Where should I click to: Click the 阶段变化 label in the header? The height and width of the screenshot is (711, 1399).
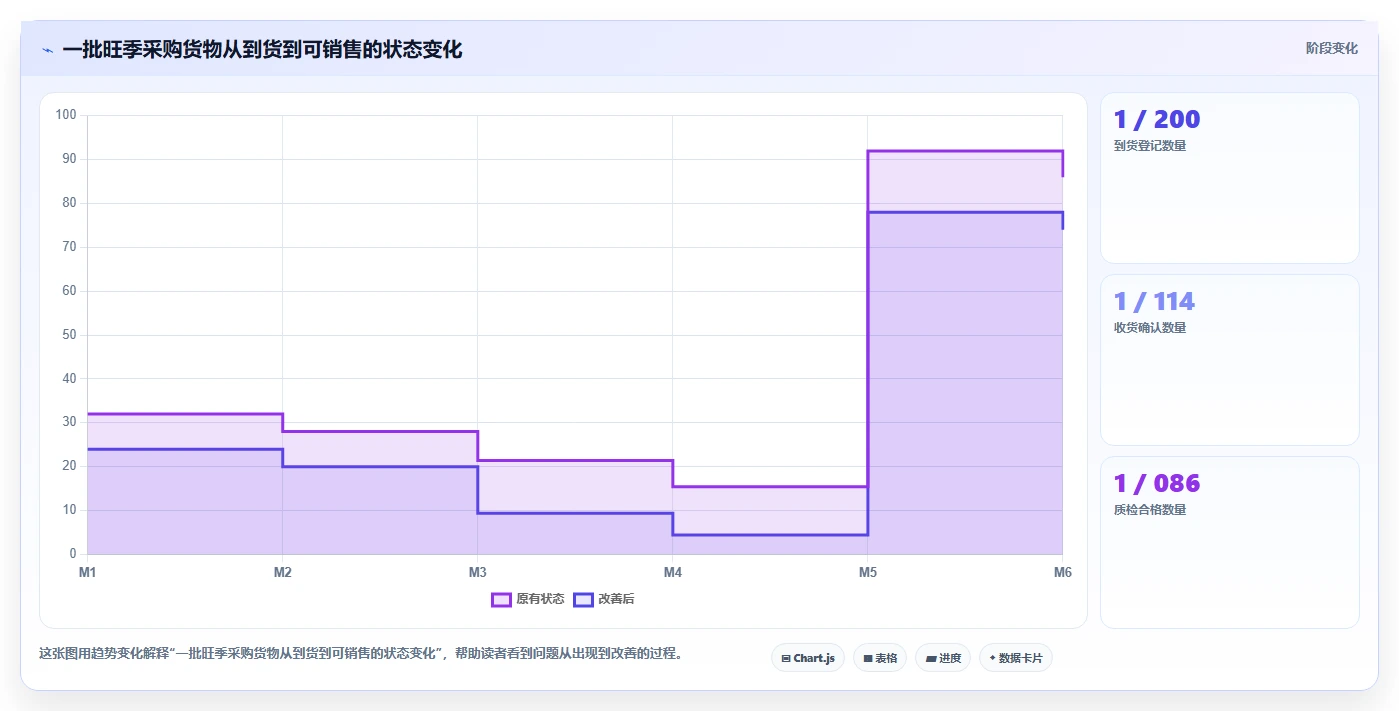pos(1331,48)
